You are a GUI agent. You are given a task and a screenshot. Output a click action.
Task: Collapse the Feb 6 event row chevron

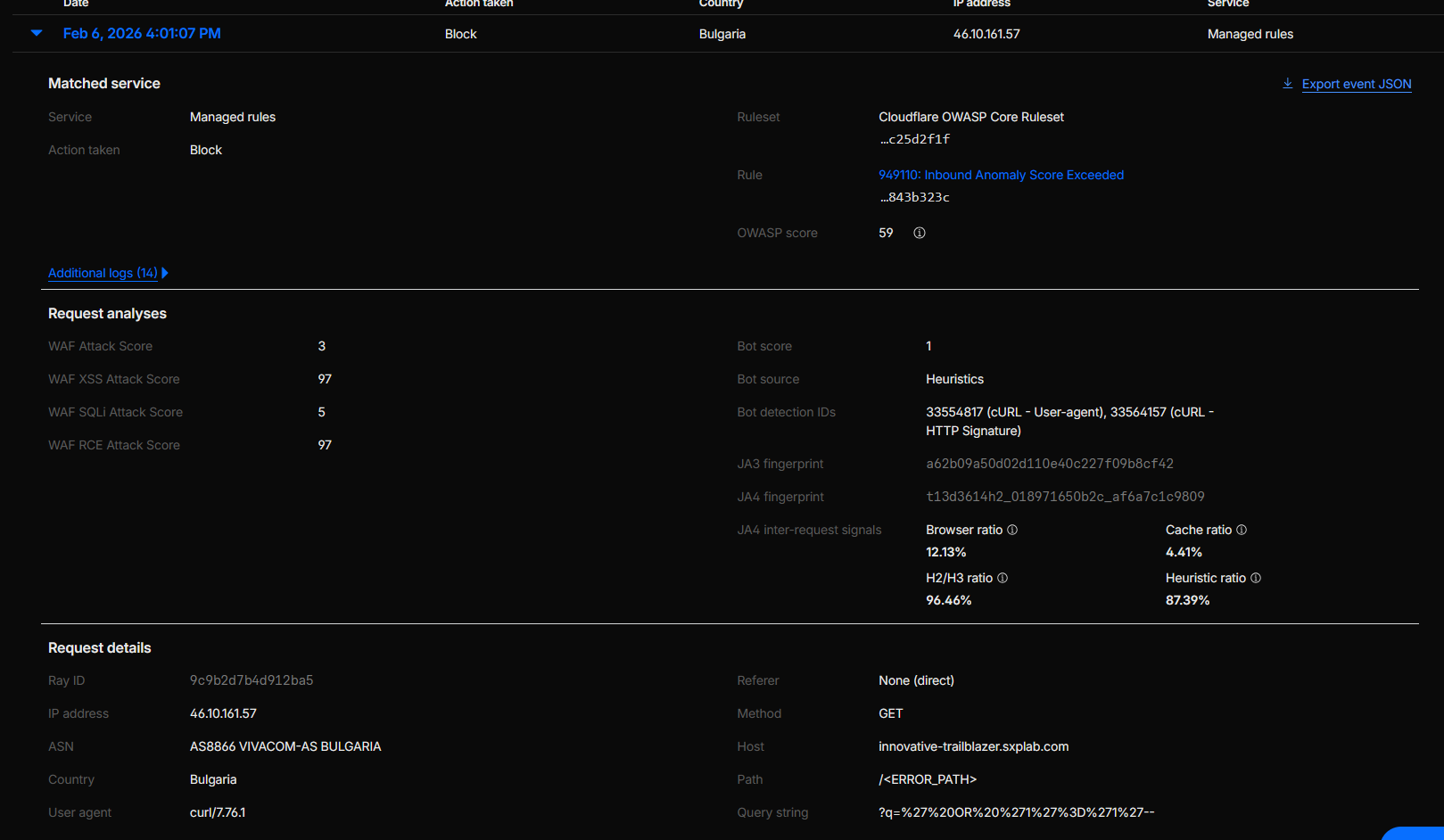36,33
